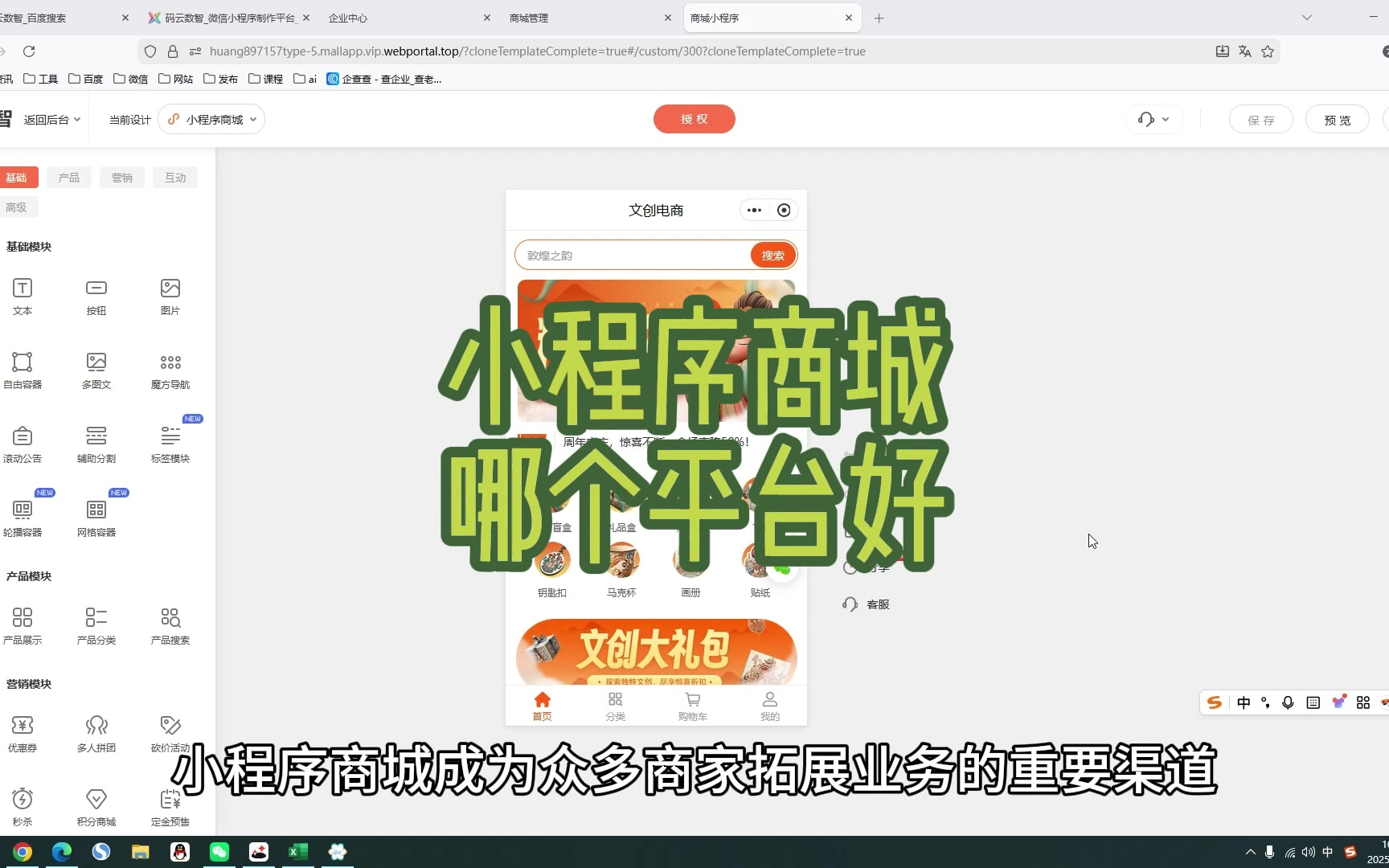Expand the headset support dropdown in header
This screenshot has width=1389, height=868.
[1153, 120]
